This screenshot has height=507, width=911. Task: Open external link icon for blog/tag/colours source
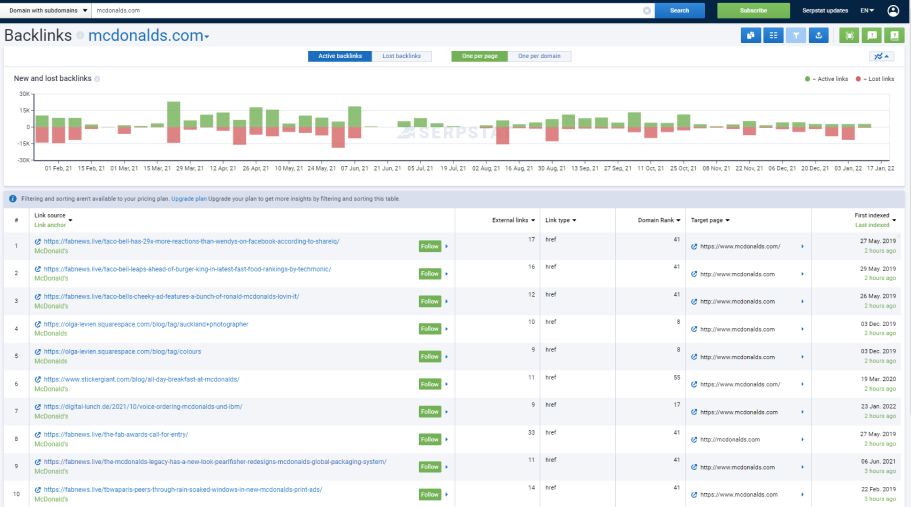coord(38,352)
